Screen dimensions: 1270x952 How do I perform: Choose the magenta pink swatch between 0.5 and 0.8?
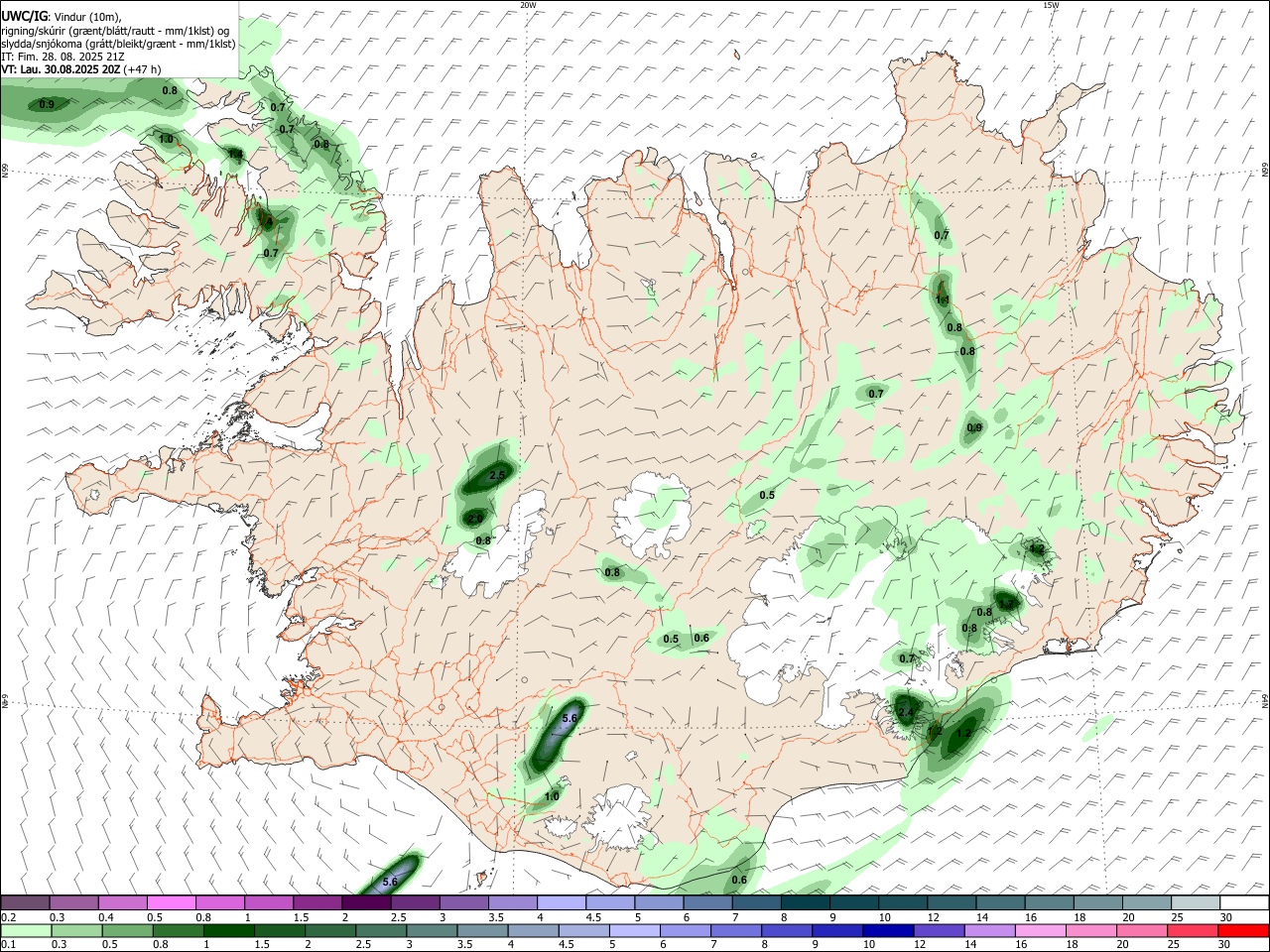click(x=172, y=902)
